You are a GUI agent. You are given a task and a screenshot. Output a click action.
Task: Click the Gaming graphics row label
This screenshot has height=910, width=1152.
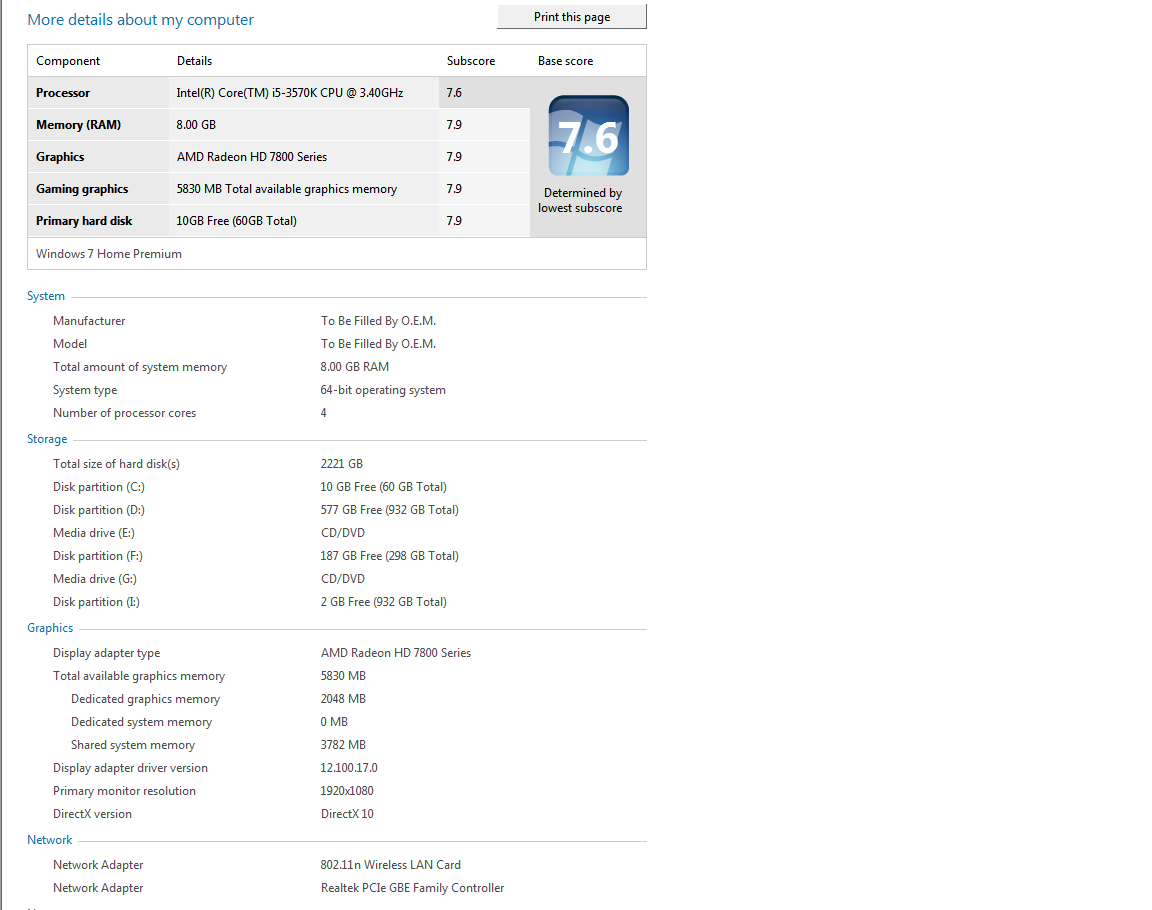(82, 189)
